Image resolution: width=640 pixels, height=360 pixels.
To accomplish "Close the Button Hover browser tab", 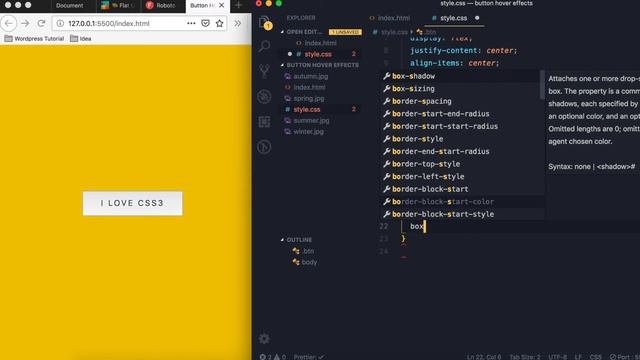I will 222,5.
